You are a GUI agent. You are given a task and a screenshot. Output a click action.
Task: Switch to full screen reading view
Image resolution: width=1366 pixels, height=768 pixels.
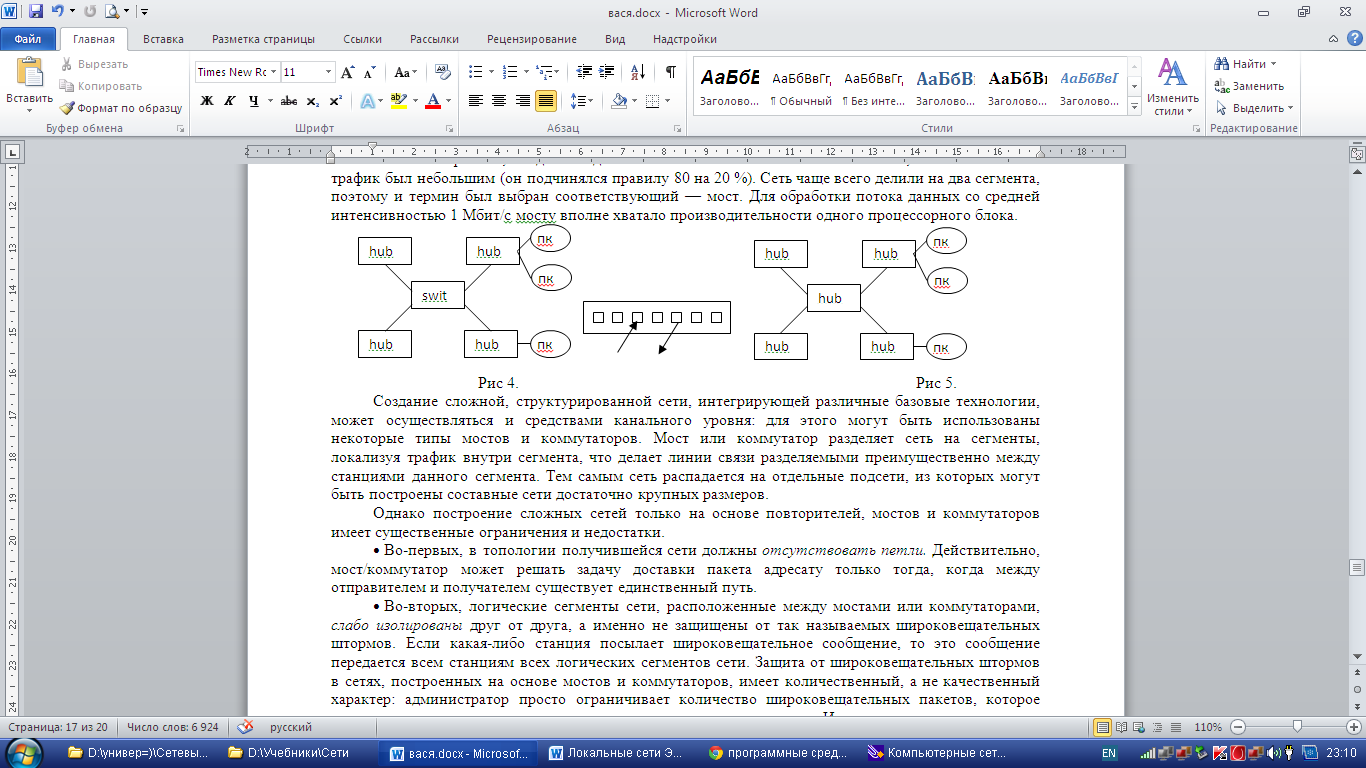tap(1121, 727)
